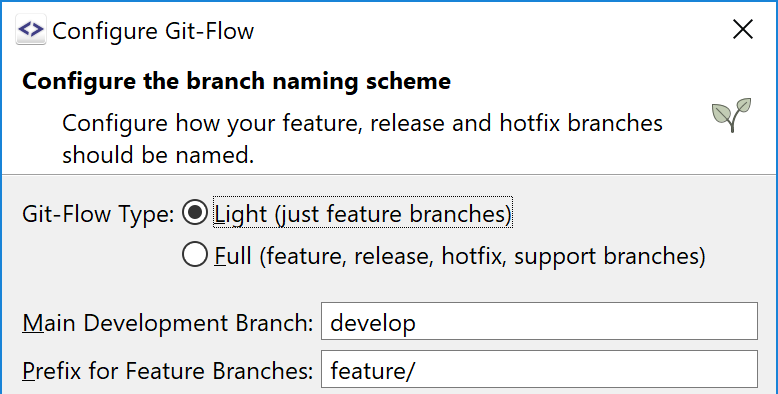This screenshot has width=778, height=394.
Task: Click the 'feature/' text in the prefix field
Action: 372,370
